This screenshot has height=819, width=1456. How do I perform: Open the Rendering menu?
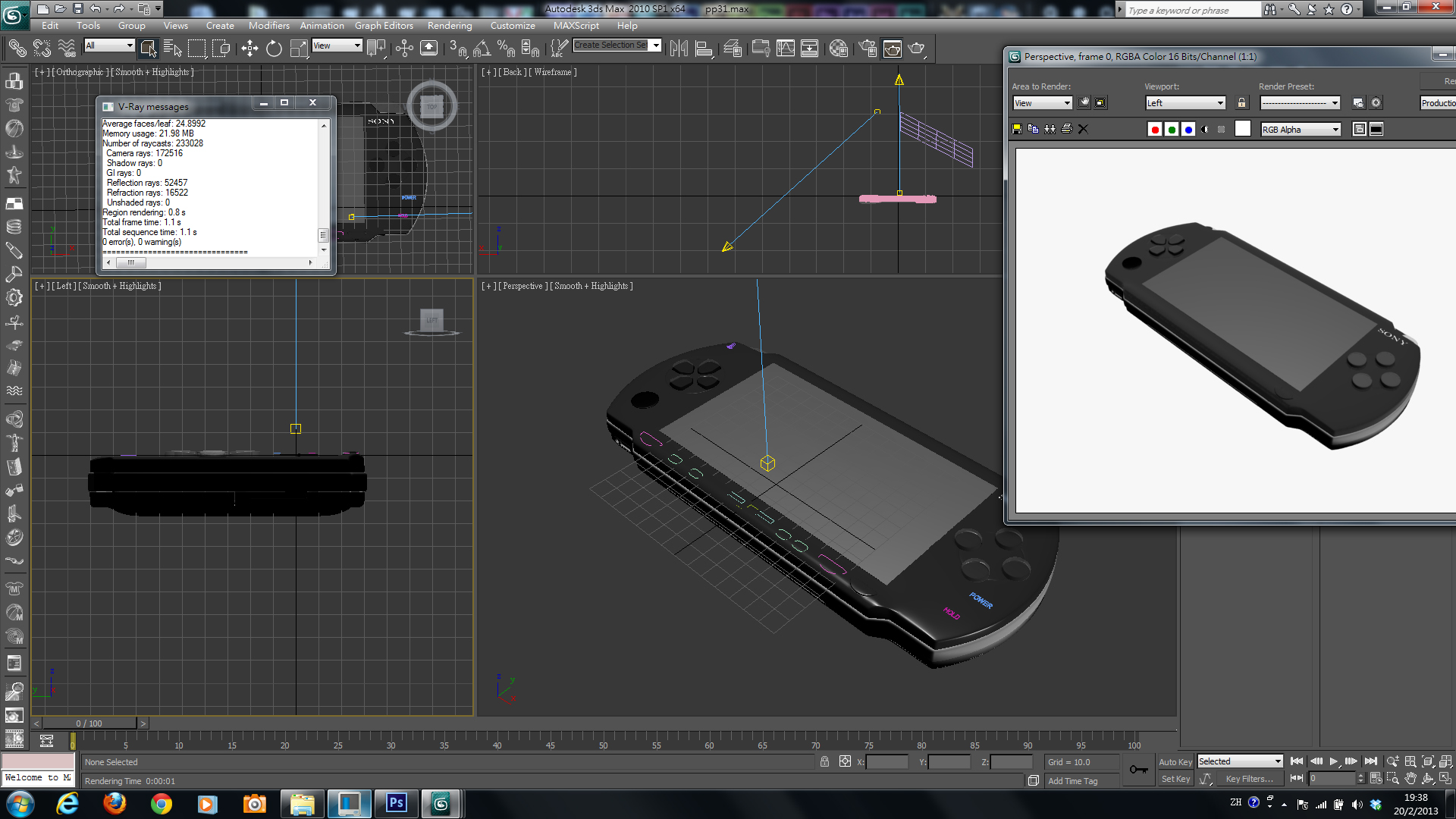[449, 25]
